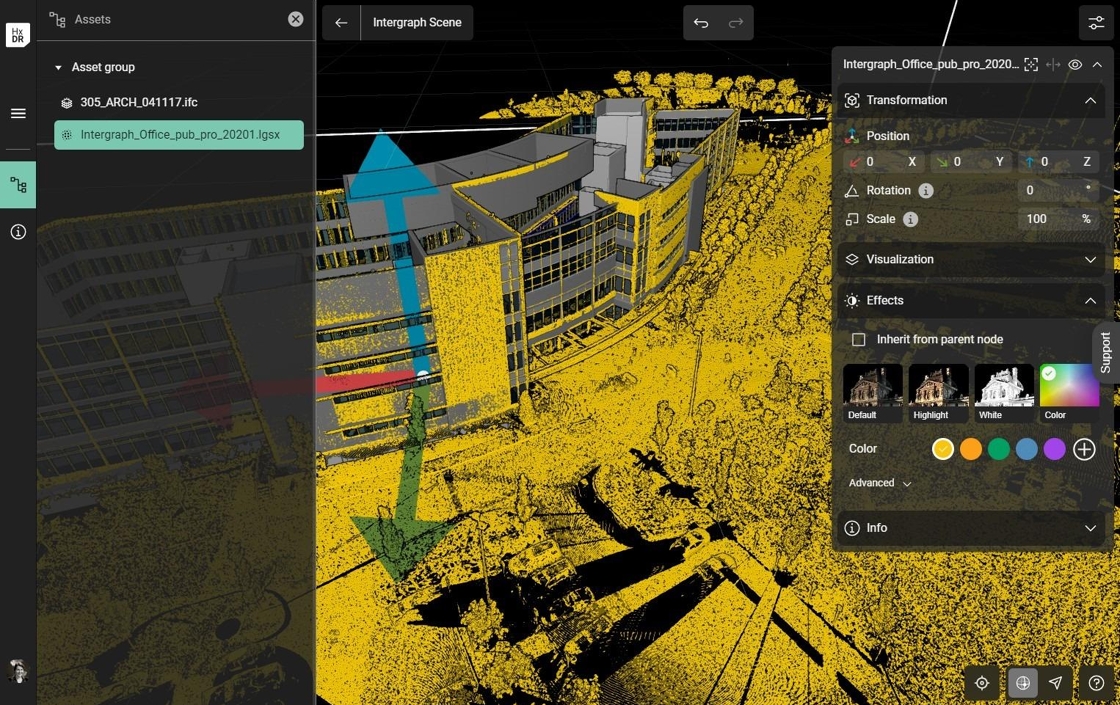Screen dimensions: 1120x705
Task: Add a custom color with plus button
Action: pos(1084,449)
